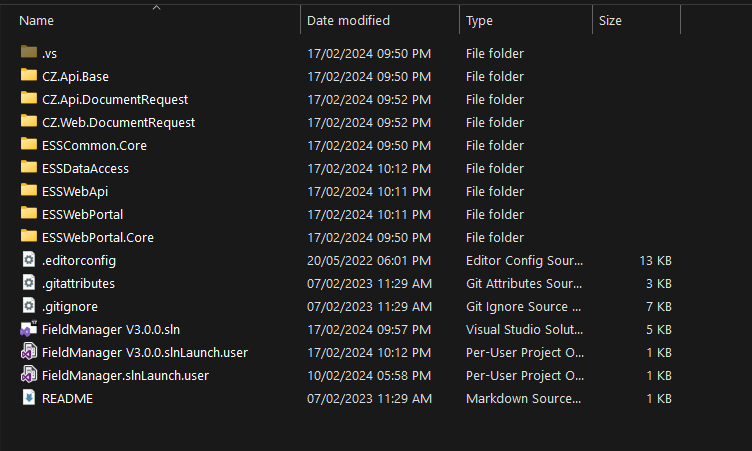Select the CZ.Api.DocumentRequest folder name
This screenshot has width=752, height=451.
coord(115,100)
